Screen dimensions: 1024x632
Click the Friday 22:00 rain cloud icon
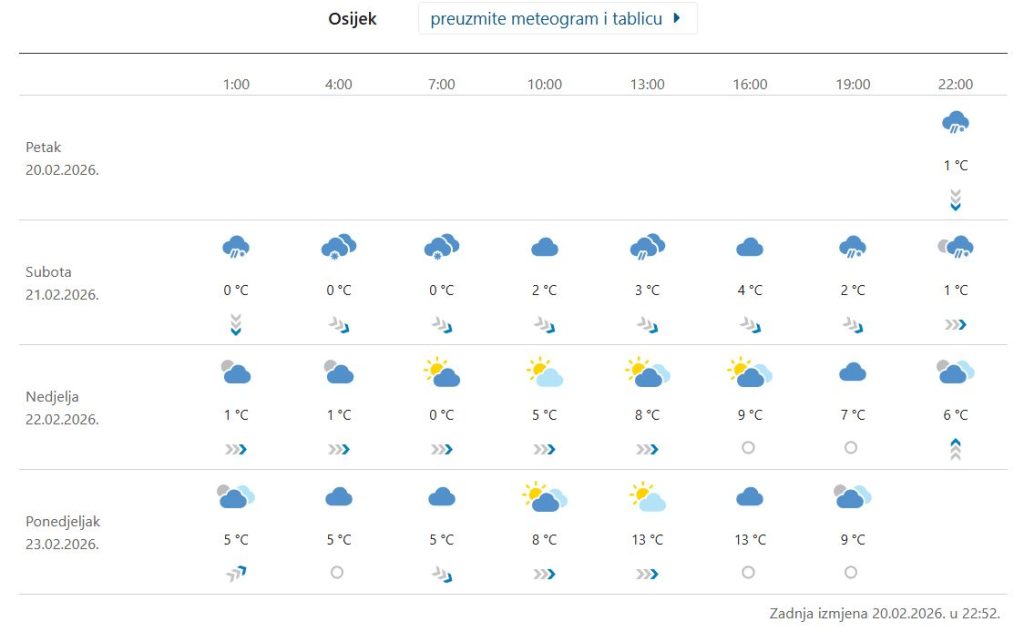[955, 123]
